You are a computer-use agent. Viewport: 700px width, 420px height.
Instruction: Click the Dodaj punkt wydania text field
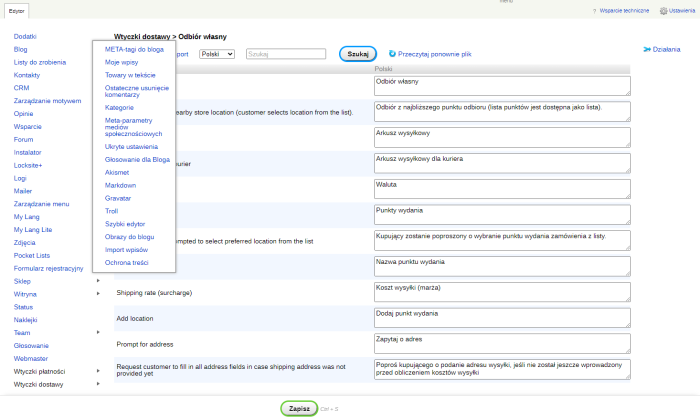point(502,317)
